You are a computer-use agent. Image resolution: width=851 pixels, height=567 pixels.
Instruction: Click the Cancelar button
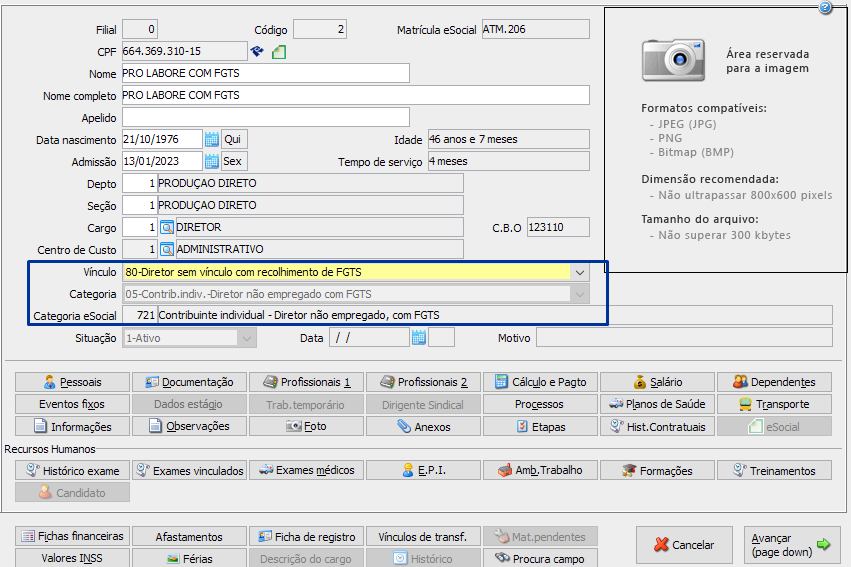pyautogui.click(x=684, y=545)
